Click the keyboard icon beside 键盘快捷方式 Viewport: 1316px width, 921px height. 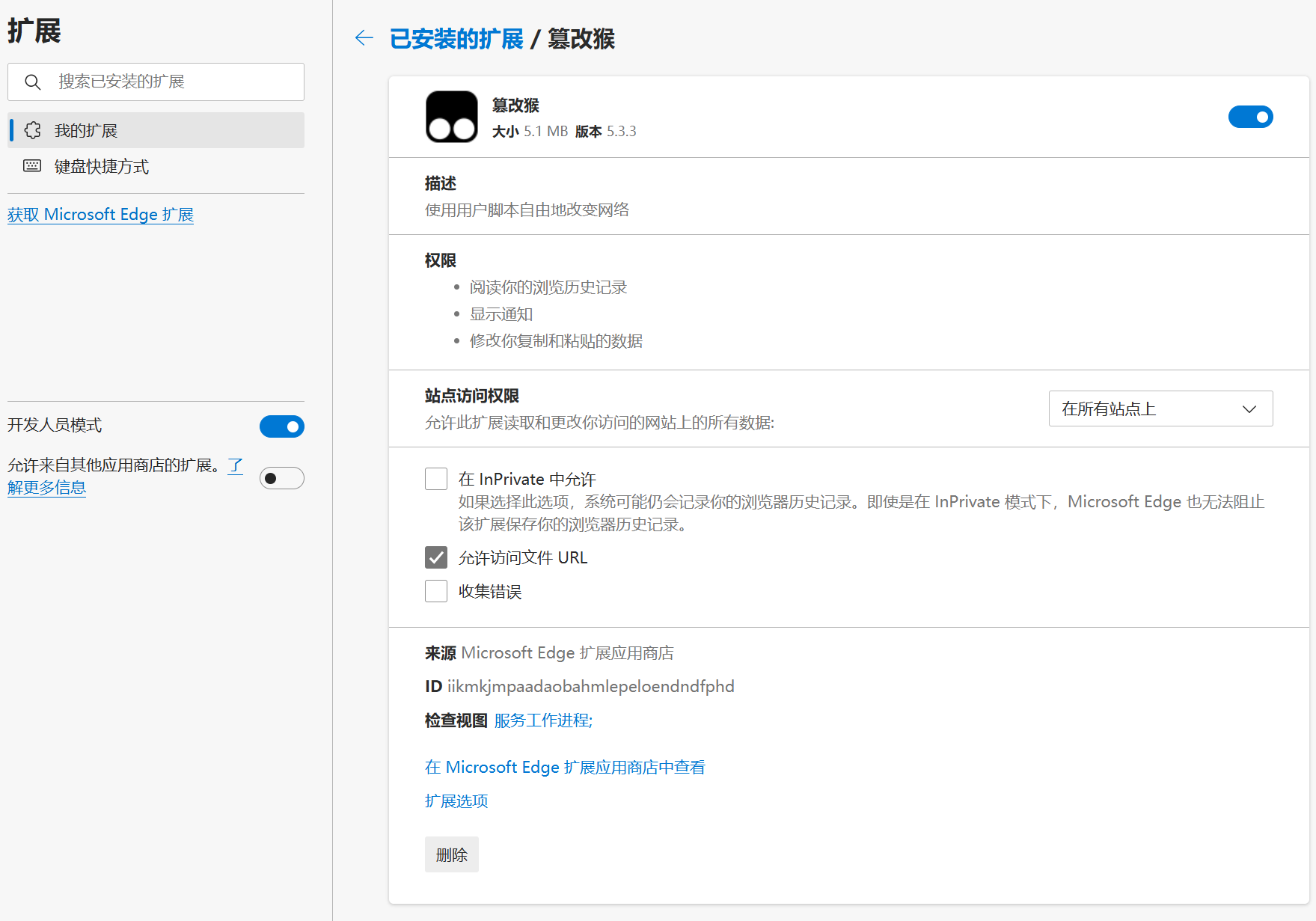click(x=32, y=166)
